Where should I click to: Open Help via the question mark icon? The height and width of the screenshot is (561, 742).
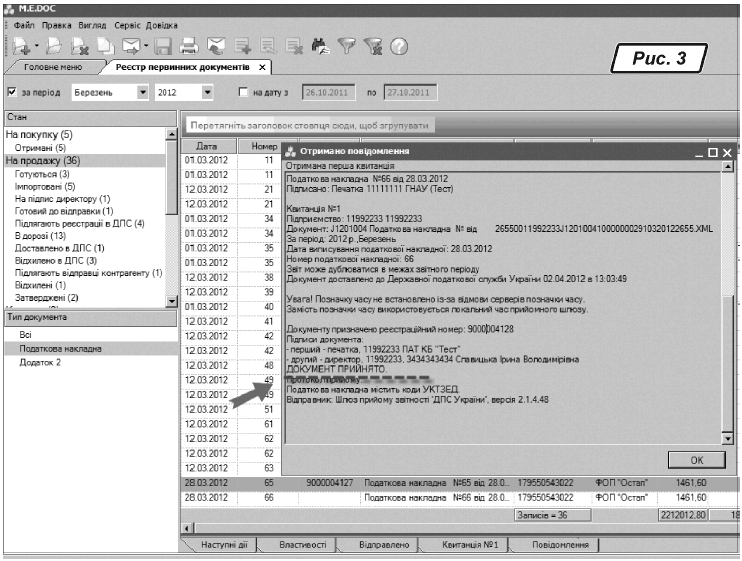pos(398,45)
